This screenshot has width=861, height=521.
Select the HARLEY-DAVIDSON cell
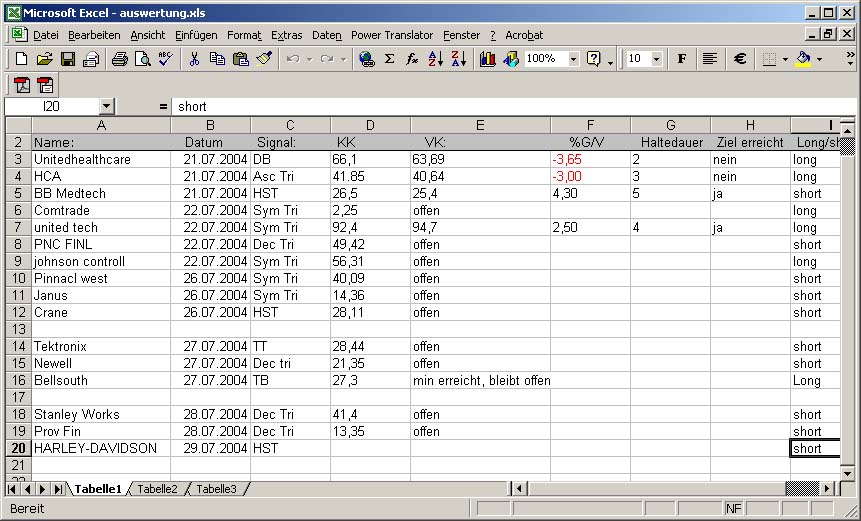point(101,448)
